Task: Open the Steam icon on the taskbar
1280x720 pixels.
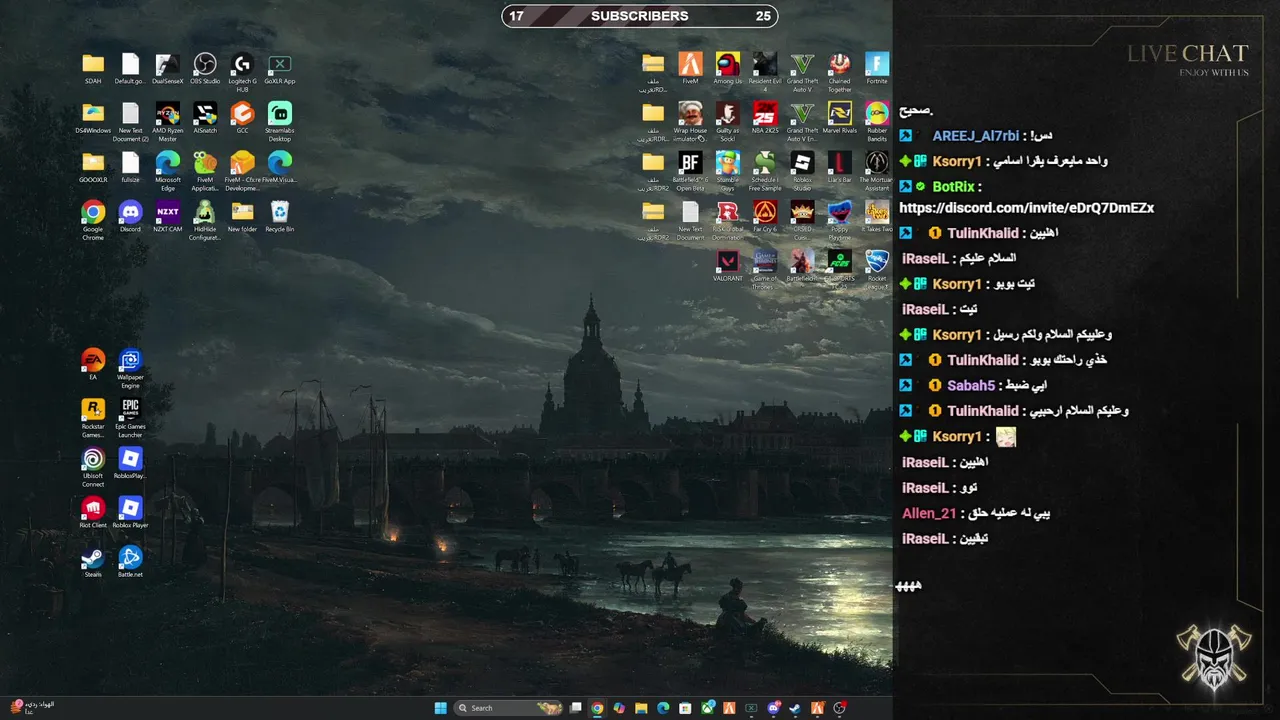Action: coord(795,708)
